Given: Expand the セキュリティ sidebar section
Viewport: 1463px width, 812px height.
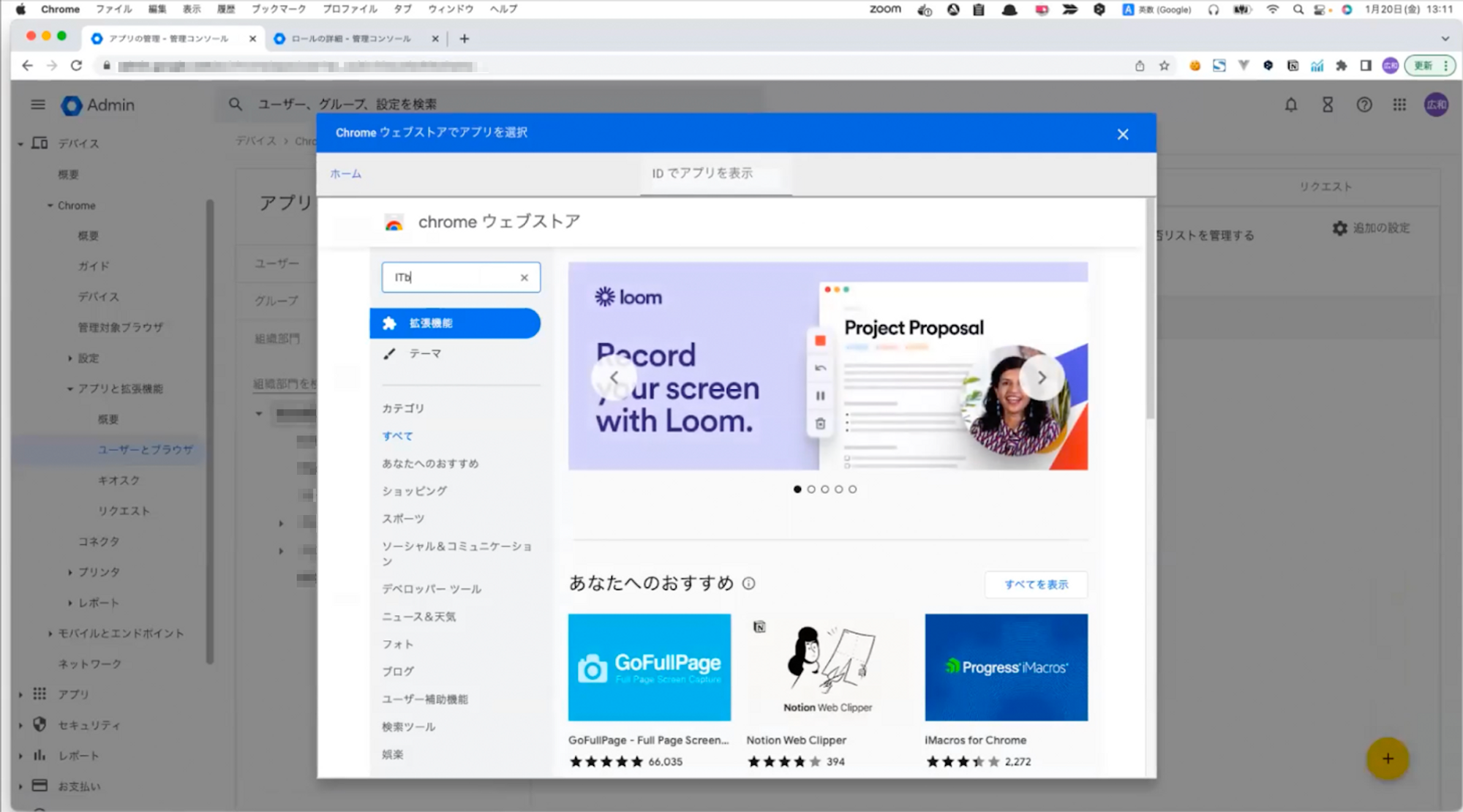Looking at the screenshot, I should tap(20, 725).
